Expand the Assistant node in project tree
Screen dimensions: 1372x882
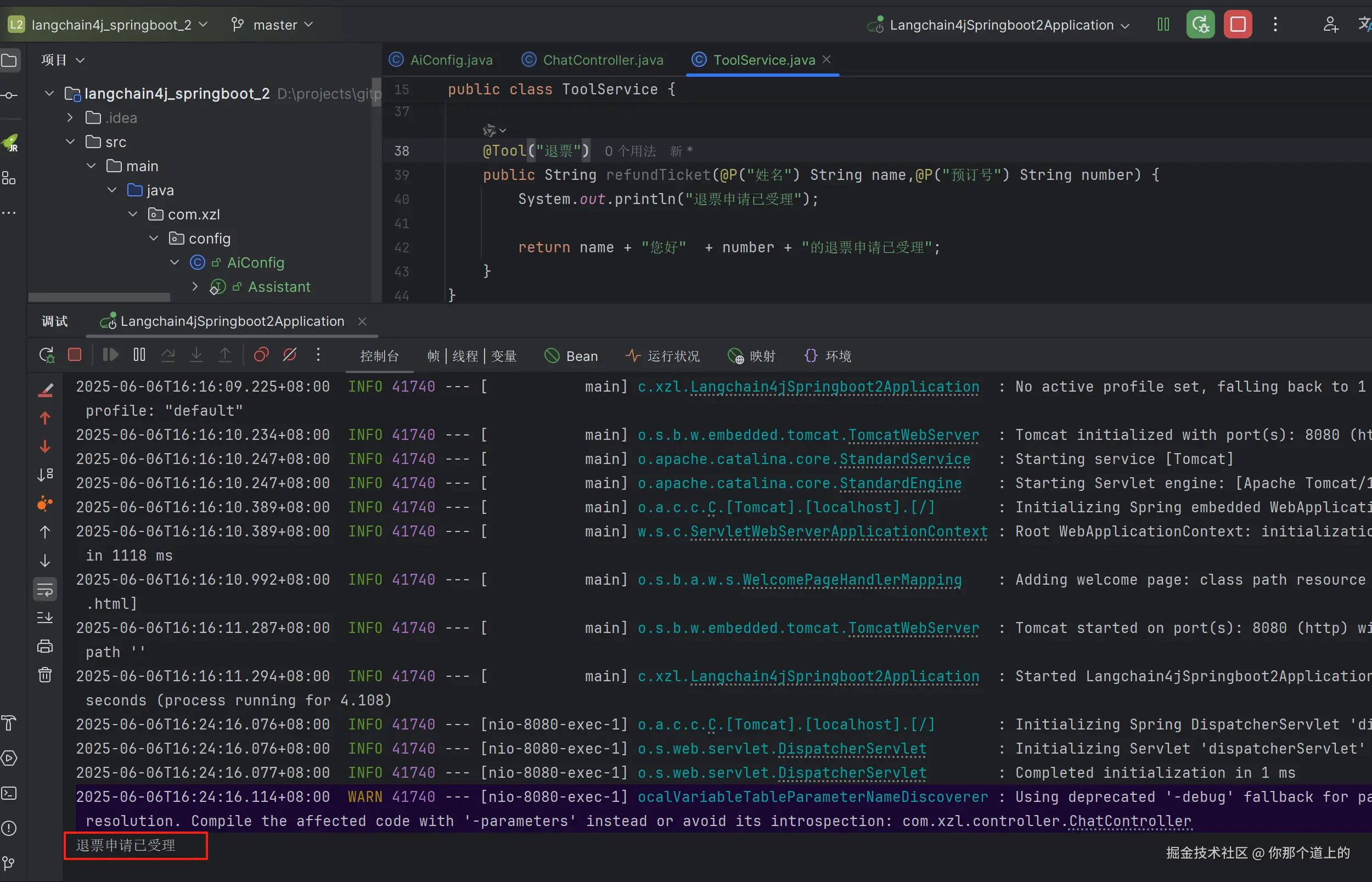[x=195, y=286]
